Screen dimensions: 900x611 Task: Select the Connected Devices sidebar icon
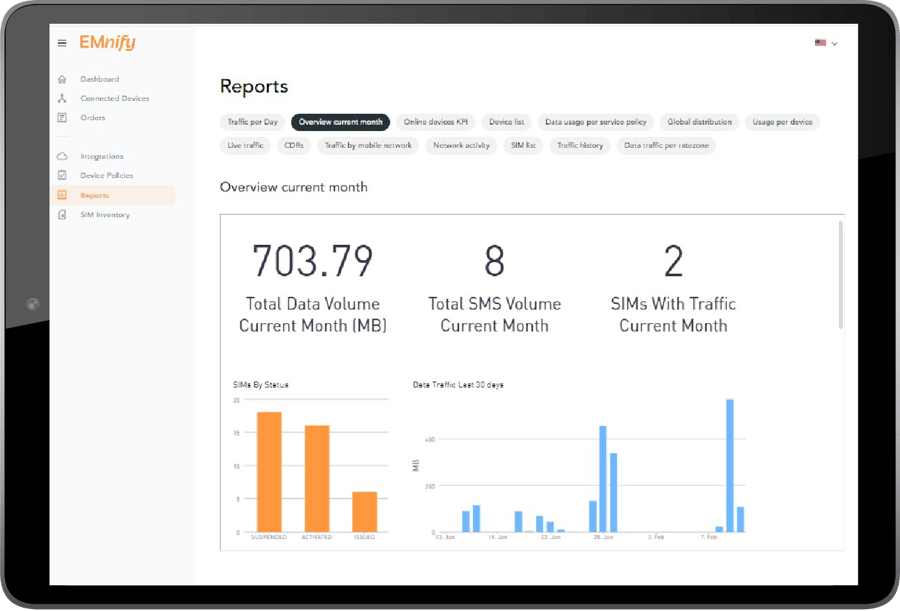pos(64,98)
